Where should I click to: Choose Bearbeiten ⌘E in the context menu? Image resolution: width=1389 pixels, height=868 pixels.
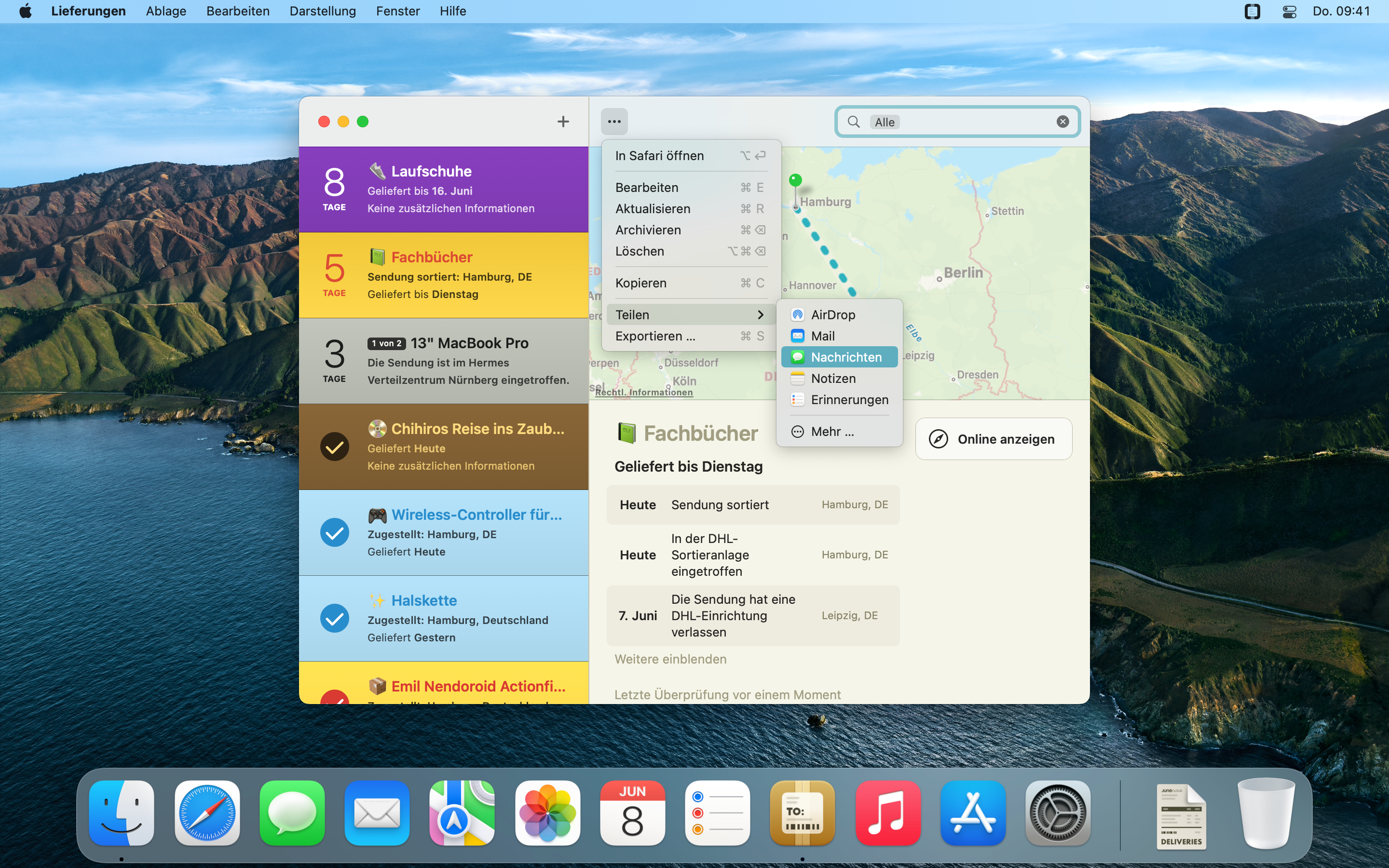pos(691,188)
